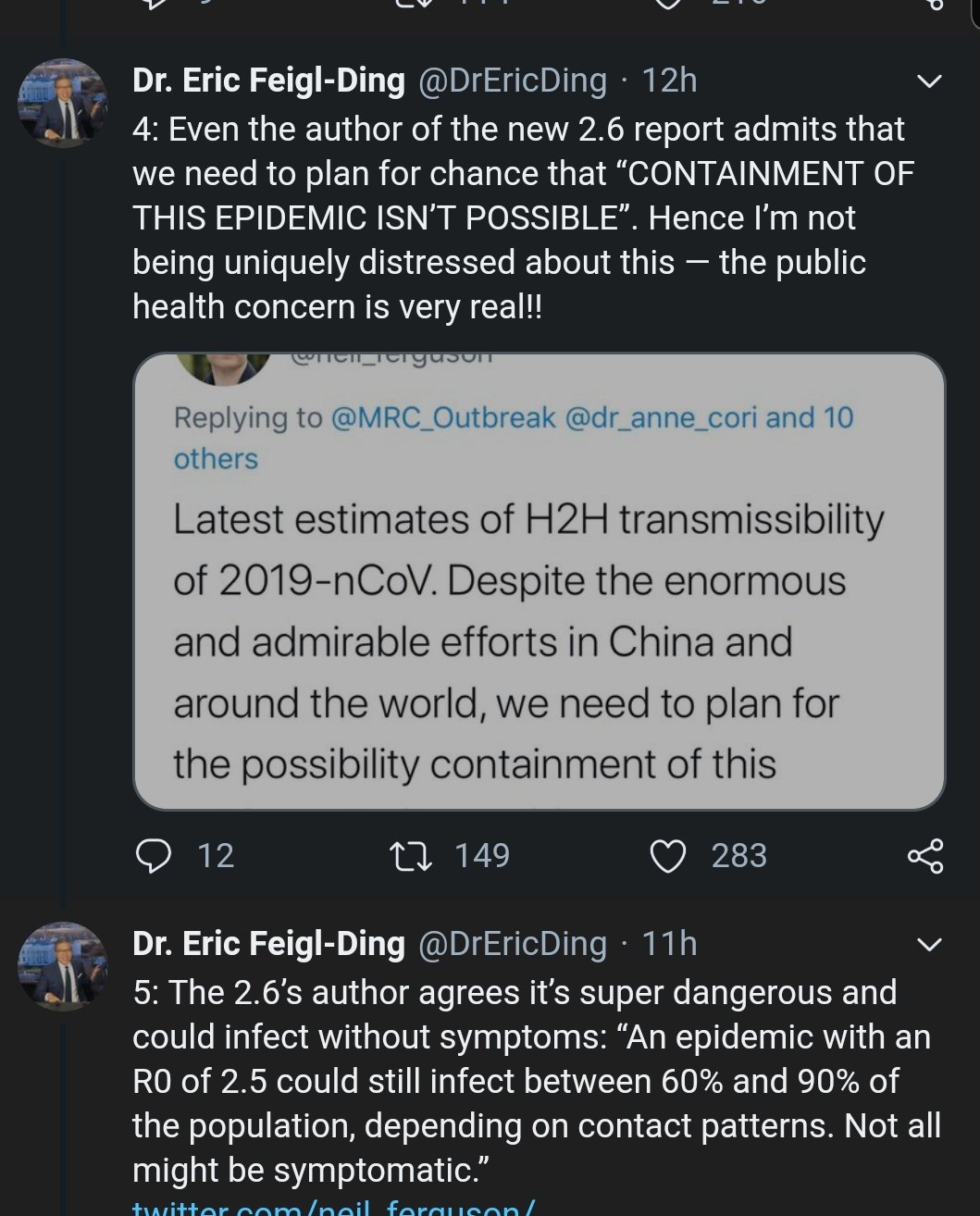The image size is (980, 1216).
Task: Expand options chevron on the 12h tweet
Action: pyautogui.click(x=928, y=81)
